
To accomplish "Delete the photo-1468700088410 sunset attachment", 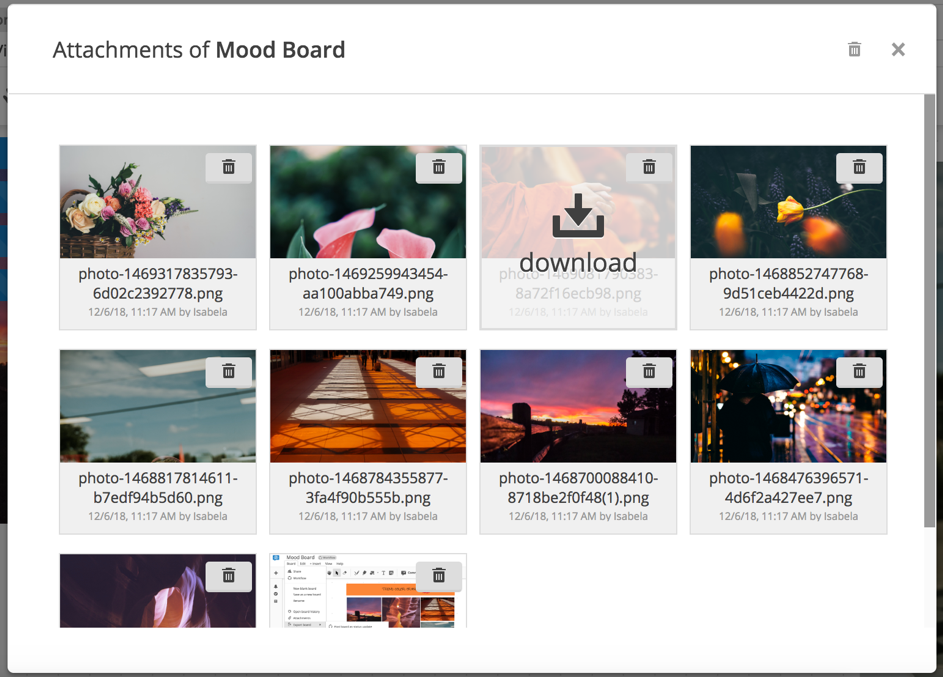I will (649, 371).
